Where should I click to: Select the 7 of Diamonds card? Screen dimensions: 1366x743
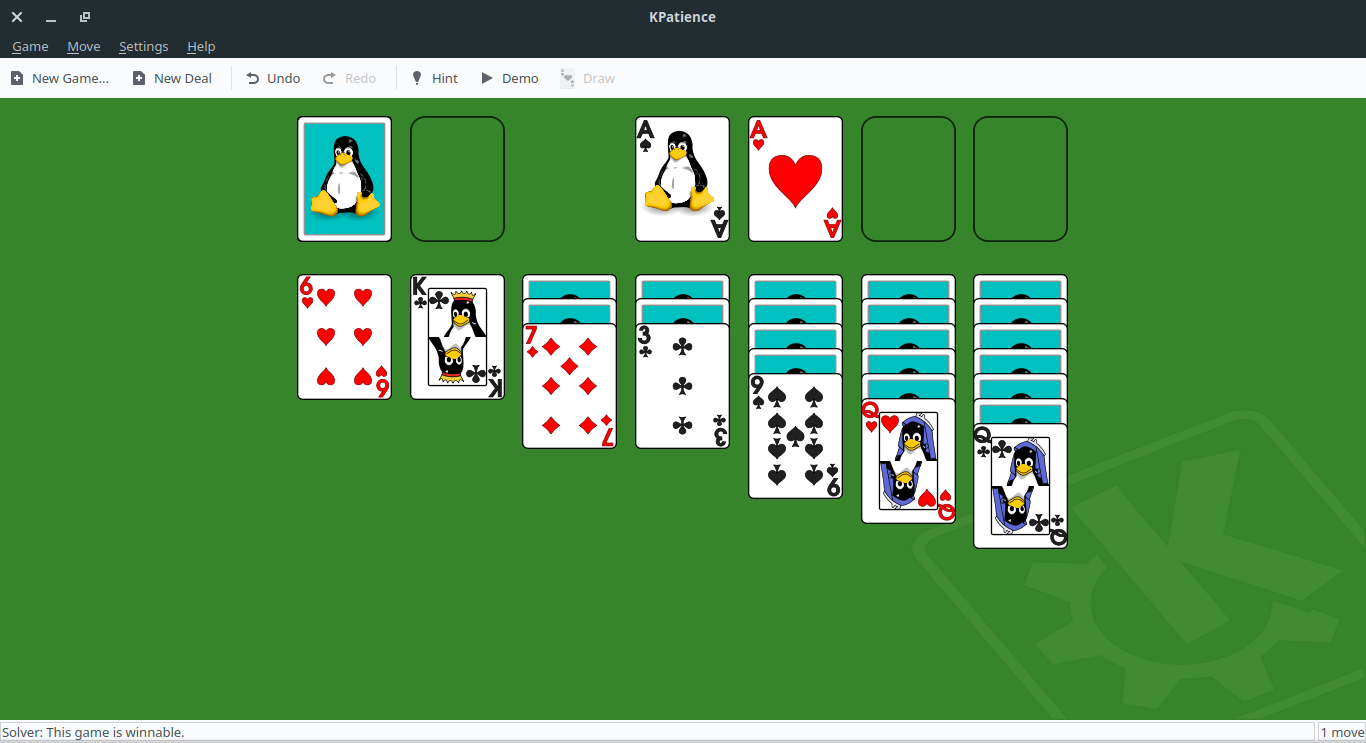[569, 386]
